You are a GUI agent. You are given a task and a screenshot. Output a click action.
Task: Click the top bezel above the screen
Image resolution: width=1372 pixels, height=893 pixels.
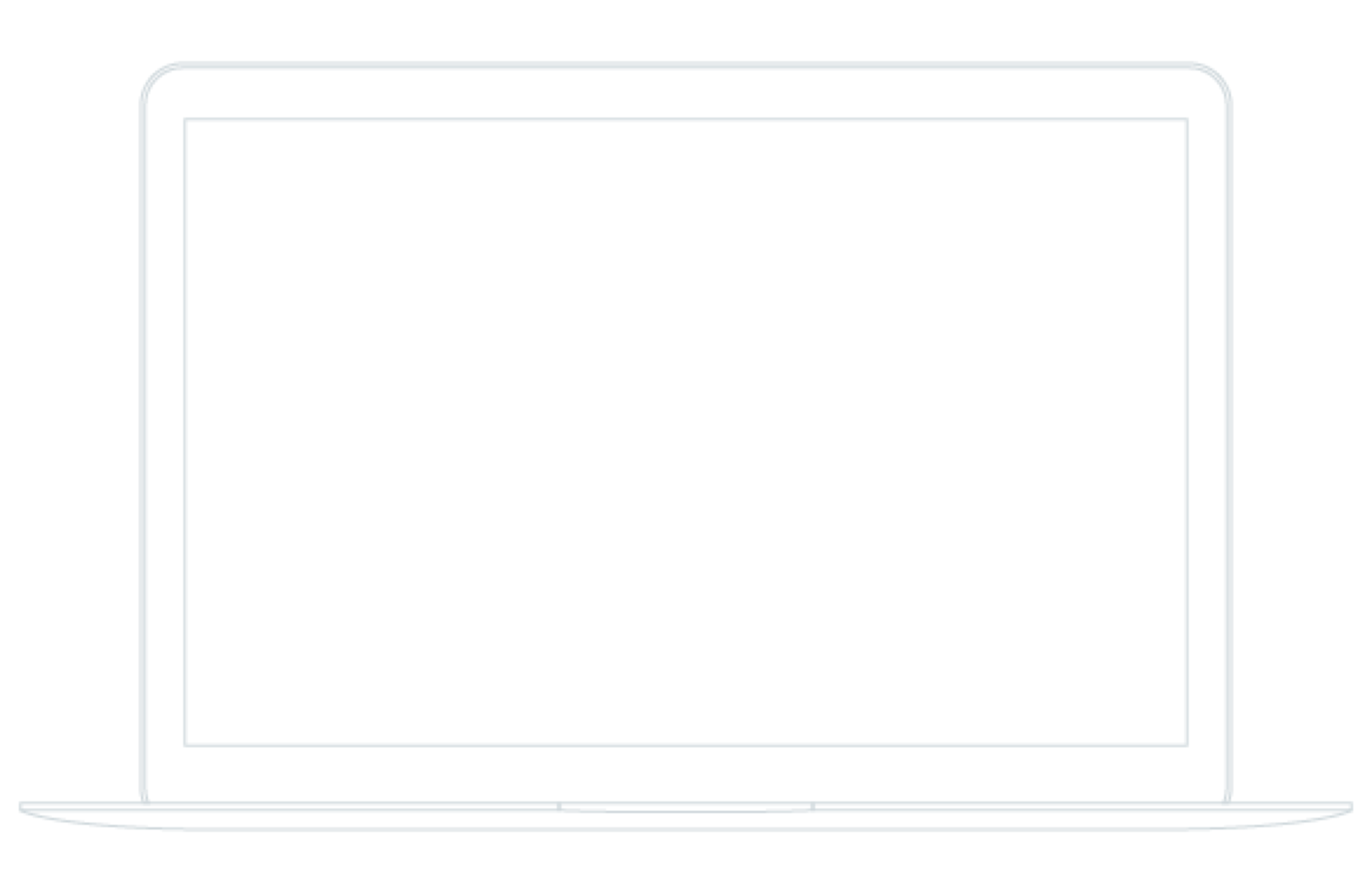[x=686, y=92]
